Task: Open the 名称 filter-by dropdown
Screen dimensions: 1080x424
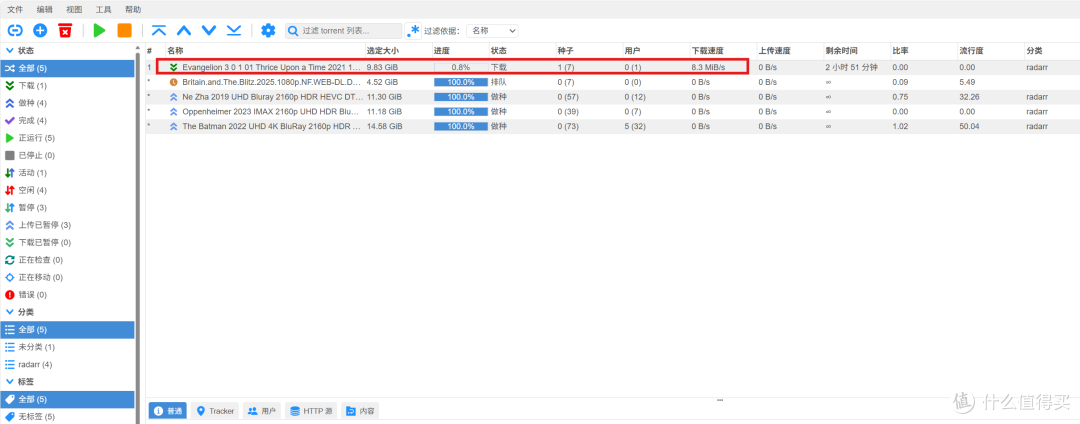Action: click(x=492, y=31)
